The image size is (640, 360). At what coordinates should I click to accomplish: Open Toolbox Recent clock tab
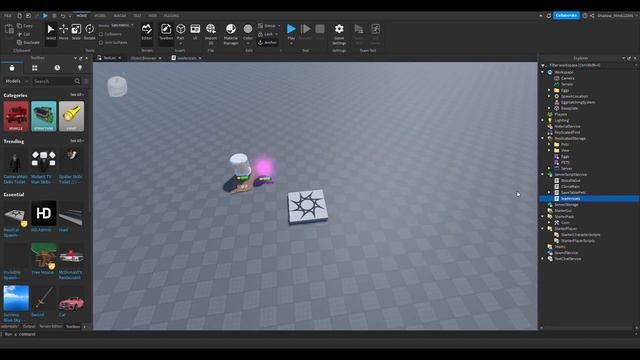tap(57, 68)
